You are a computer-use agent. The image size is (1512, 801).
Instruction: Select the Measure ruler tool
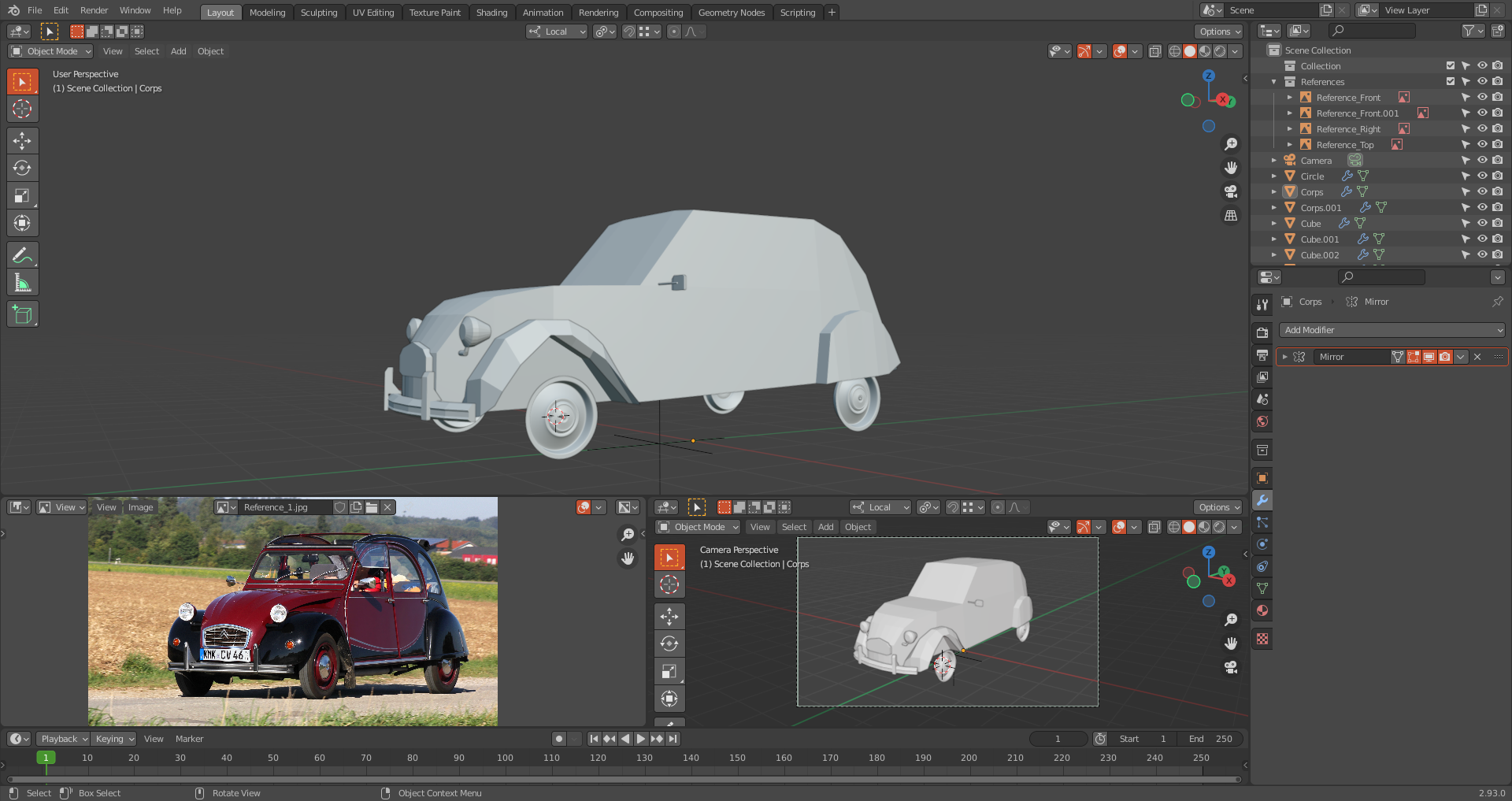point(22,283)
